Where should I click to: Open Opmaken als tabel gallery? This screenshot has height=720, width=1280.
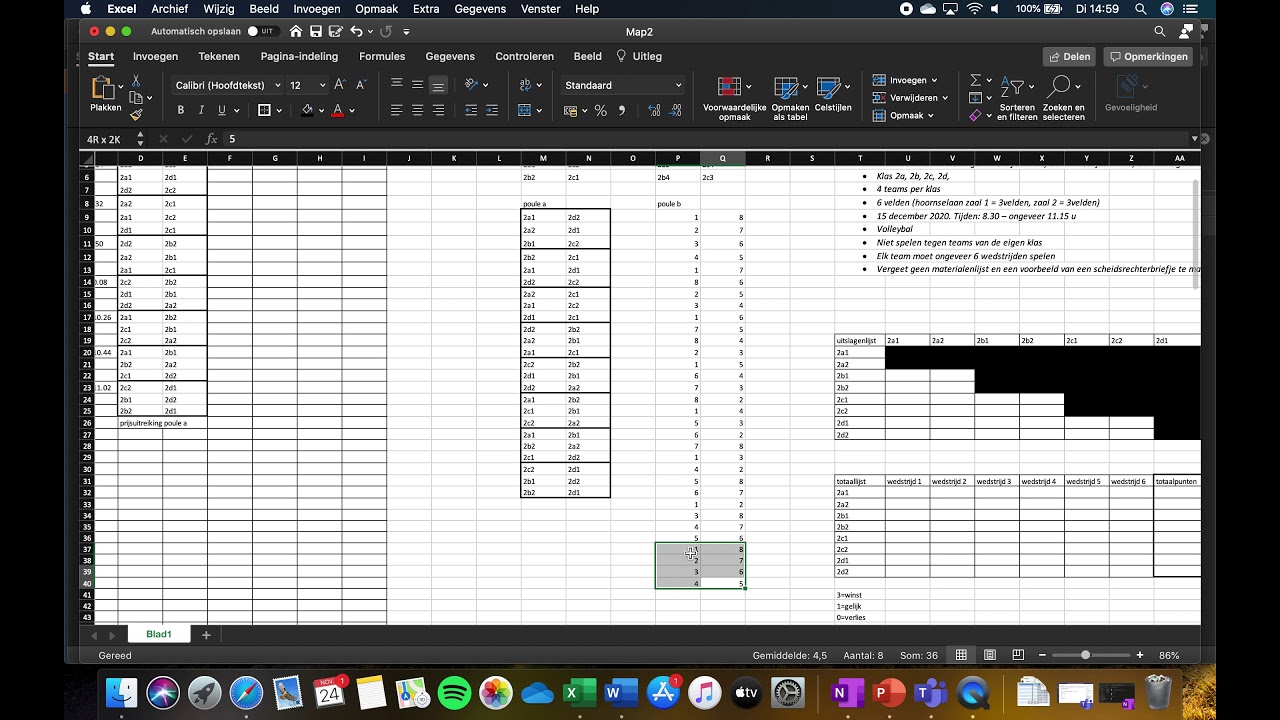pyautogui.click(x=790, y=98)
